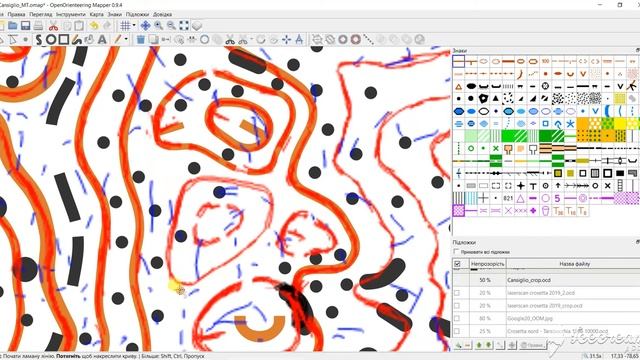
Task: Select the freehand drawing tool
Action: (x=76, y=40)
